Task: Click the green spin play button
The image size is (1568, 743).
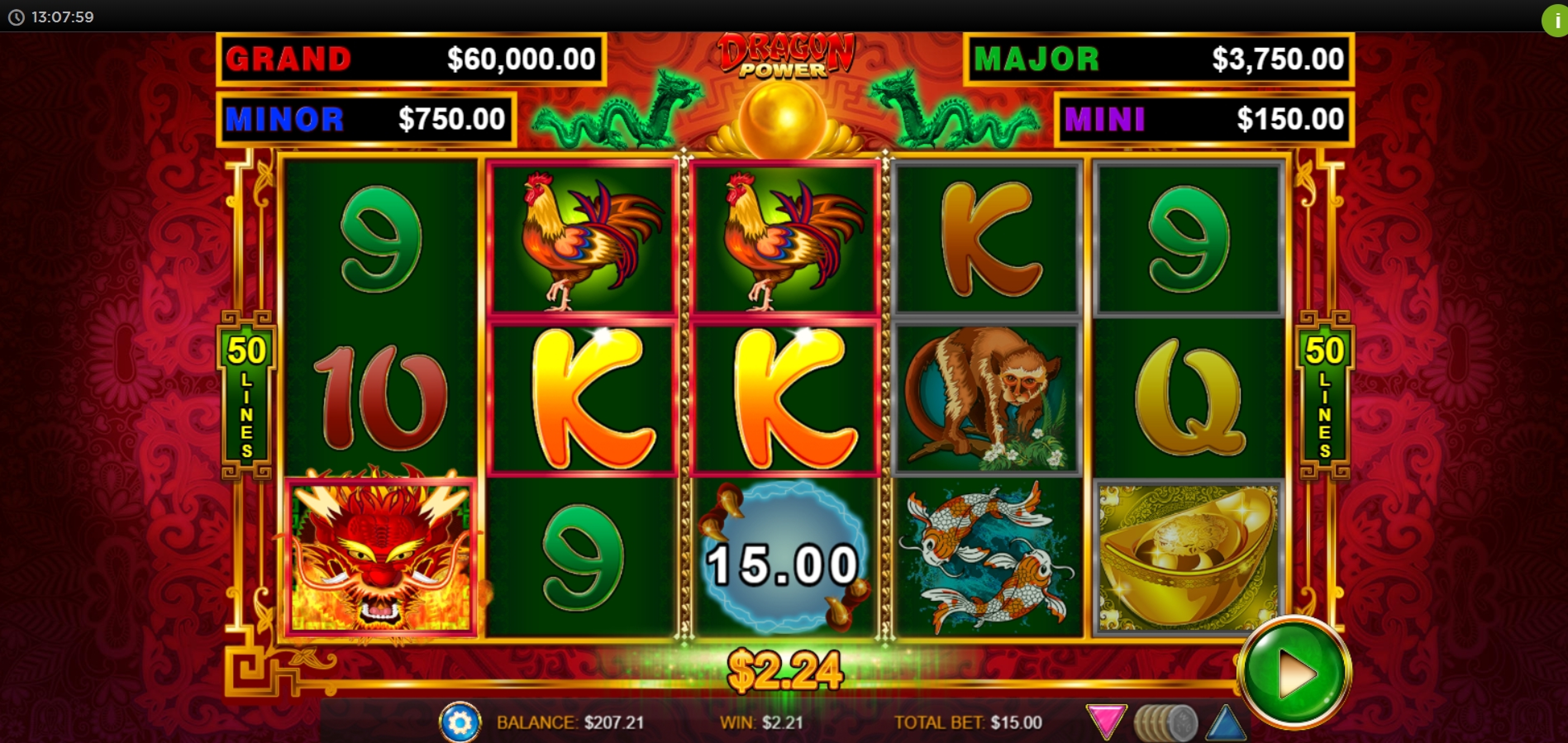Action: [1295, 672]
